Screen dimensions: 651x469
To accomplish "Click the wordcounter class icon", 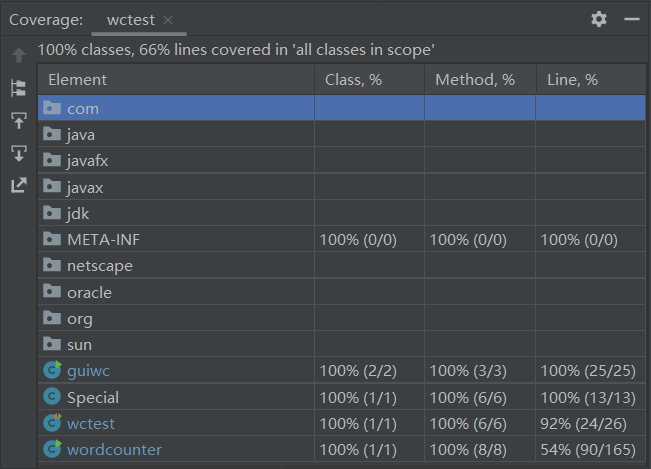I will [x=52, y=450].
